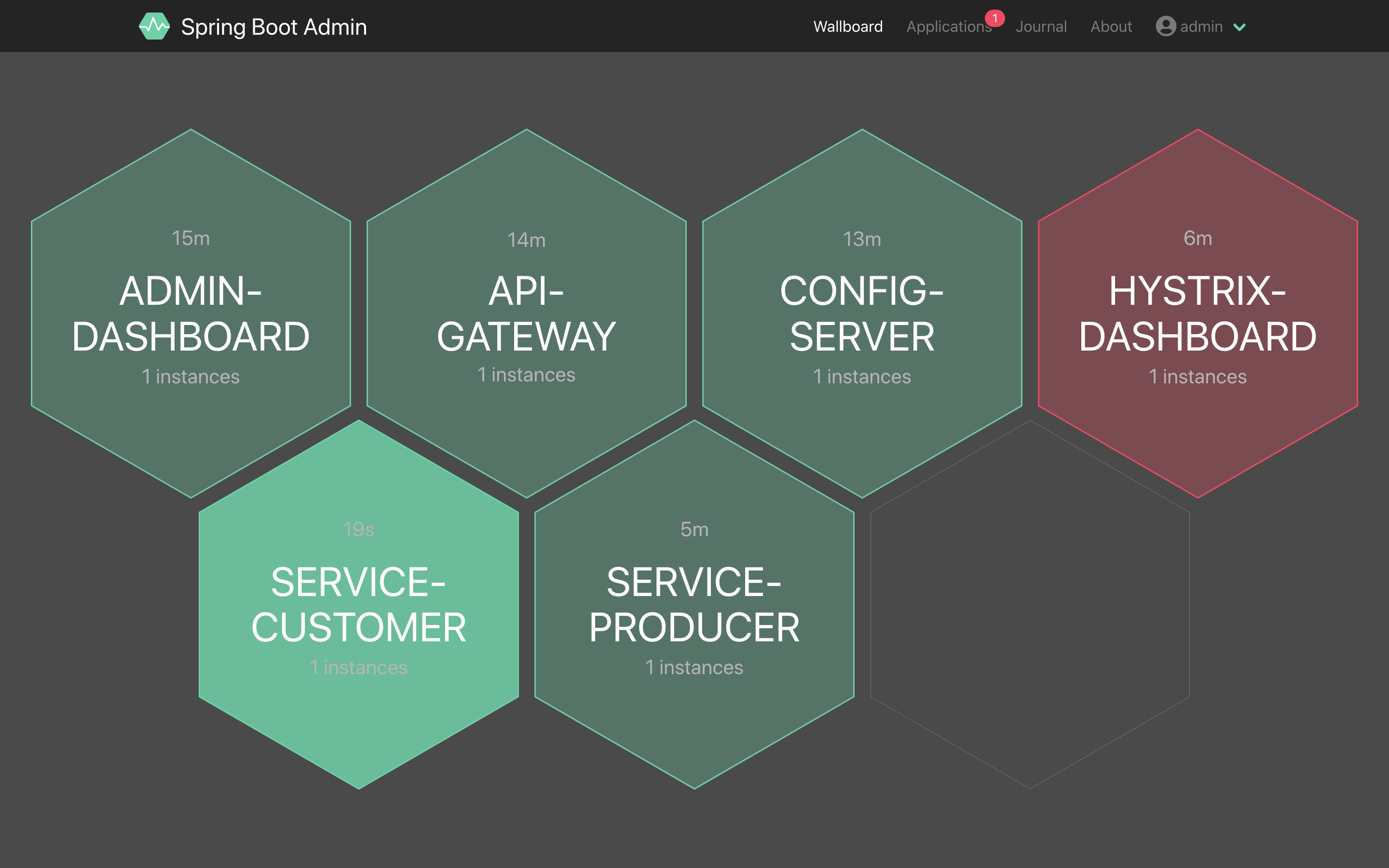Image resolution: width=1389 pixels, height=868 pixels.
Task: Open the highlighted SERVICE-CUSTOMER hexagon
Action: pyautogui.click(x=359, y=604)
